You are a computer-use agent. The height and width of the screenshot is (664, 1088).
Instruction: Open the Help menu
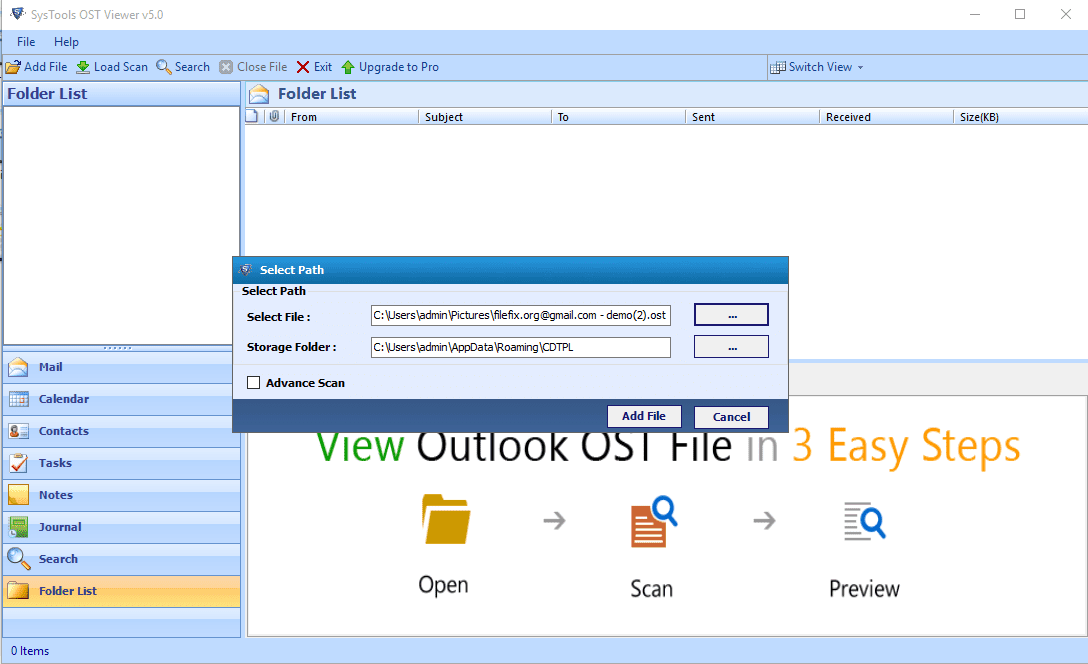[x=66, y=42]
